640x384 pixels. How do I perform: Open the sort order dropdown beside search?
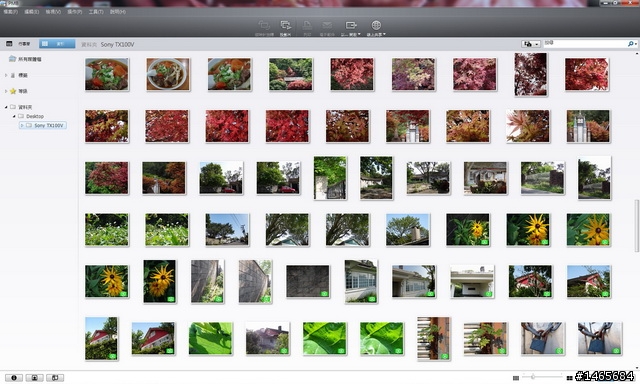tap(531, 44)
